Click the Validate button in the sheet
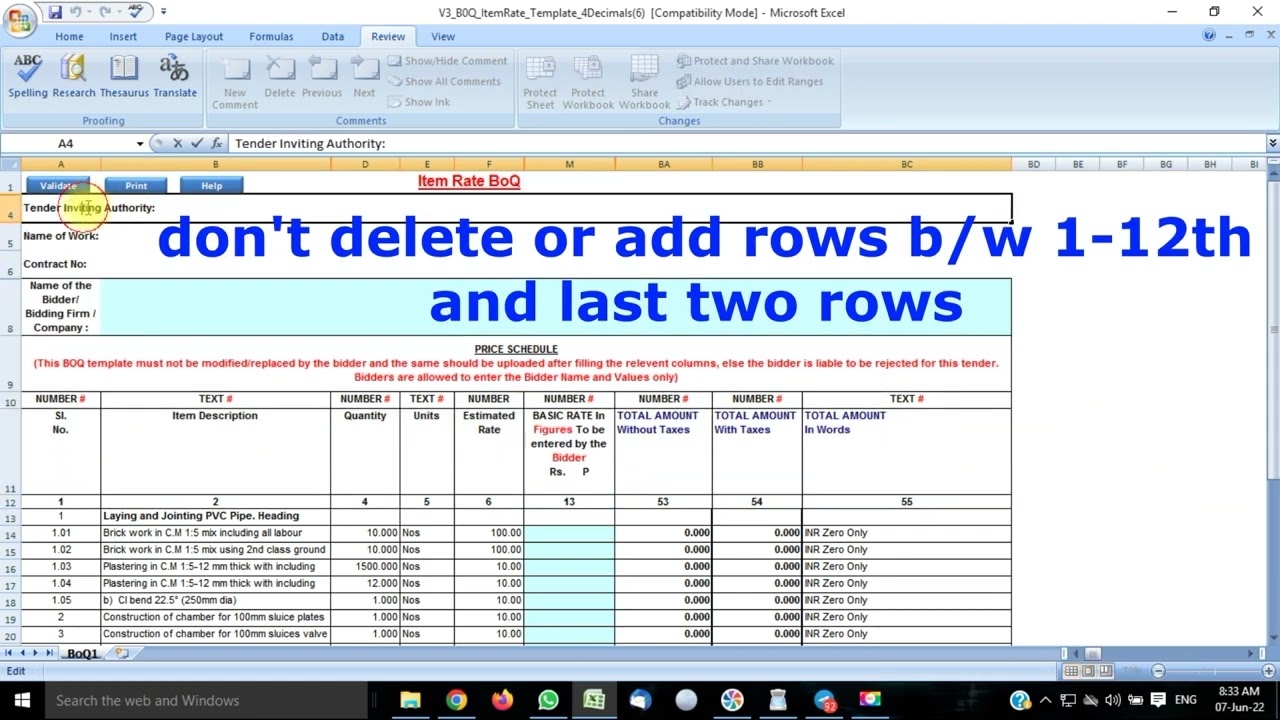The width and height of the screenshot is (1280, 720). 58,186
